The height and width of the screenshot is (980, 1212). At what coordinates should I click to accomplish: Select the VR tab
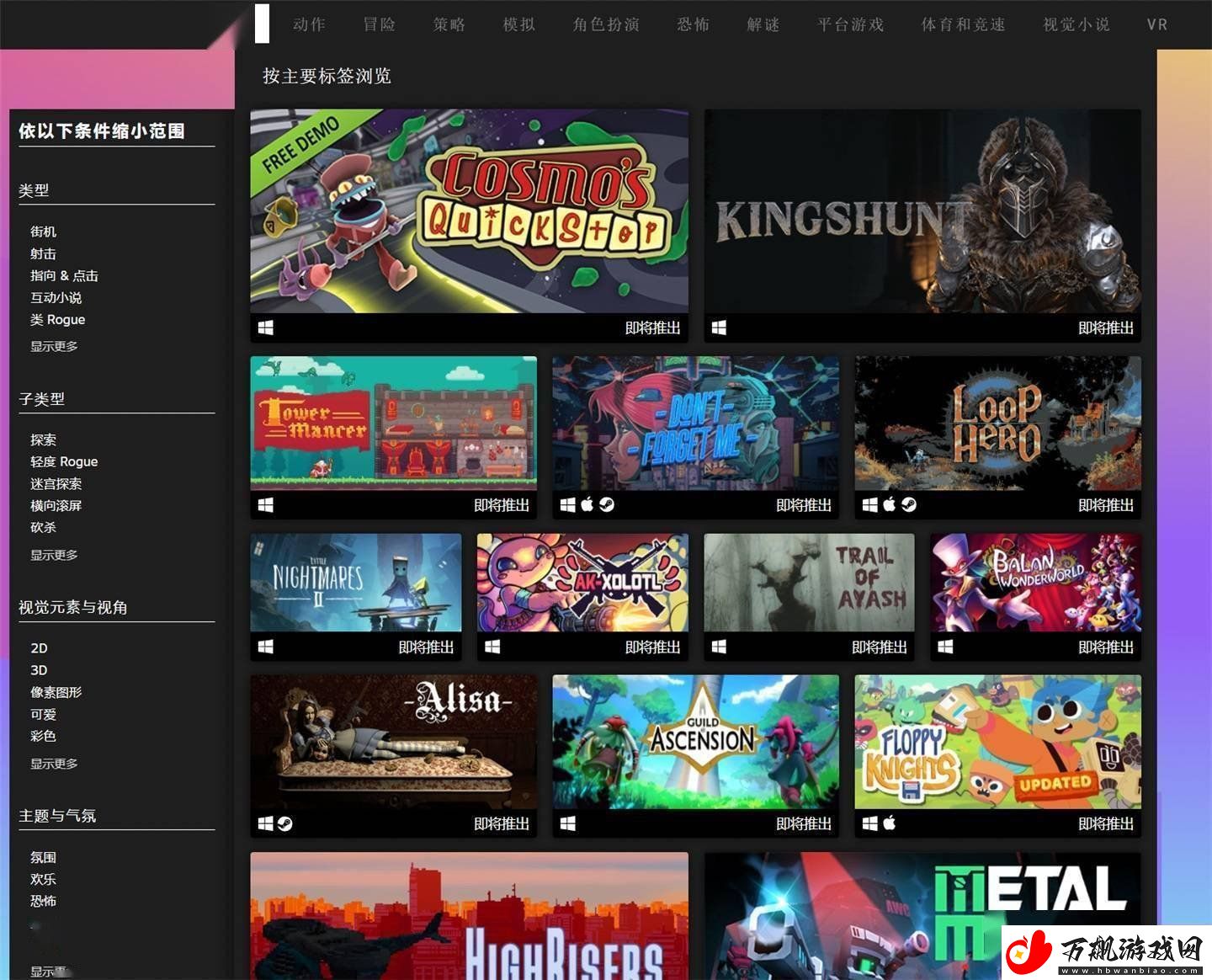[x=1157, y=24]
